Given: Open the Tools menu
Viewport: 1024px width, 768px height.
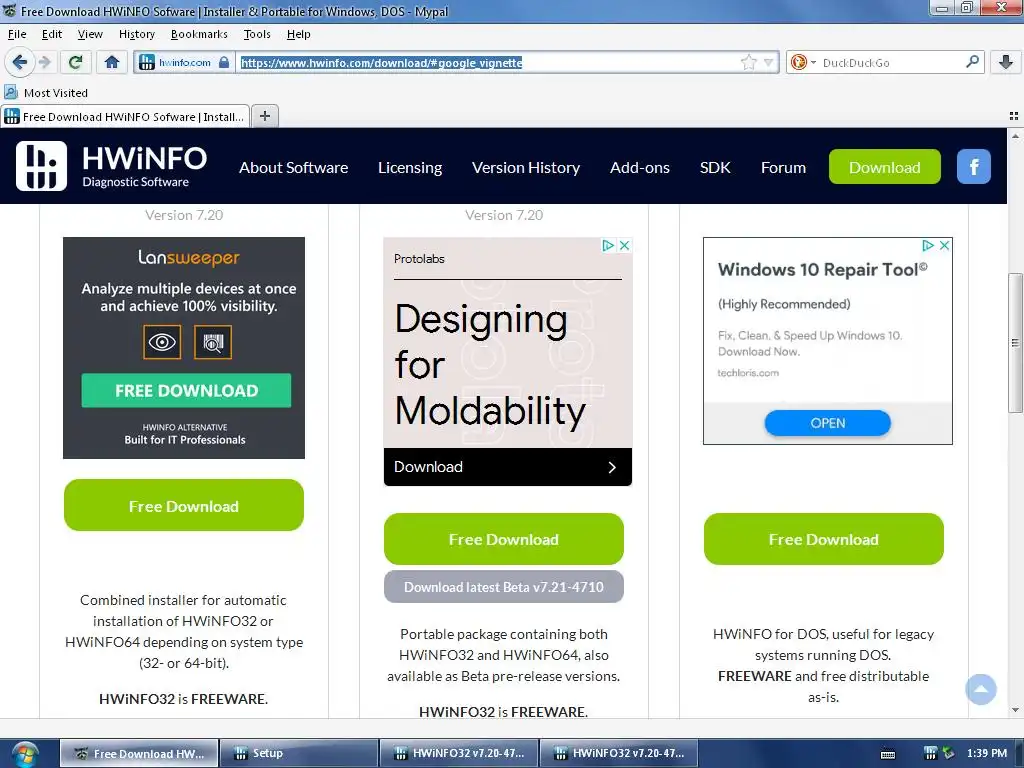Looking at the screenshot, I should (257, 34).
